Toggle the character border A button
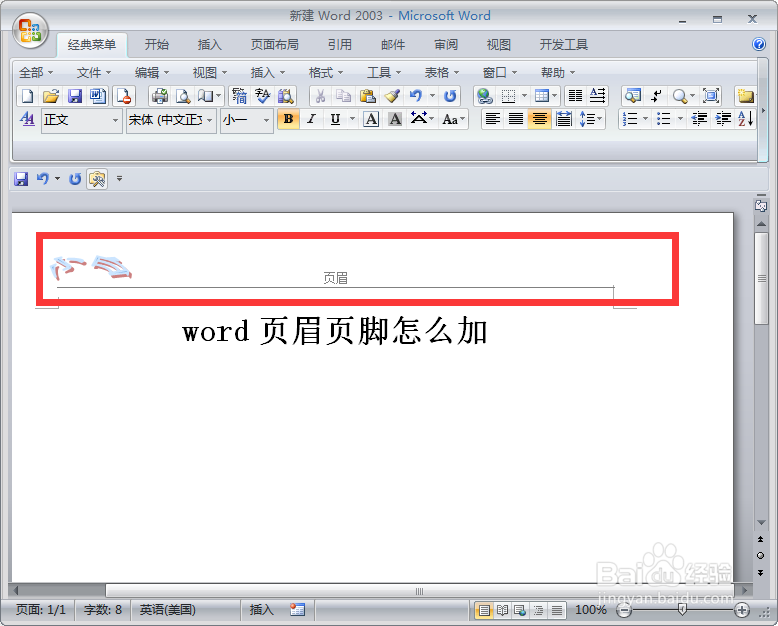This screenshot has height=626, width=778. click(x=371, y=119)
